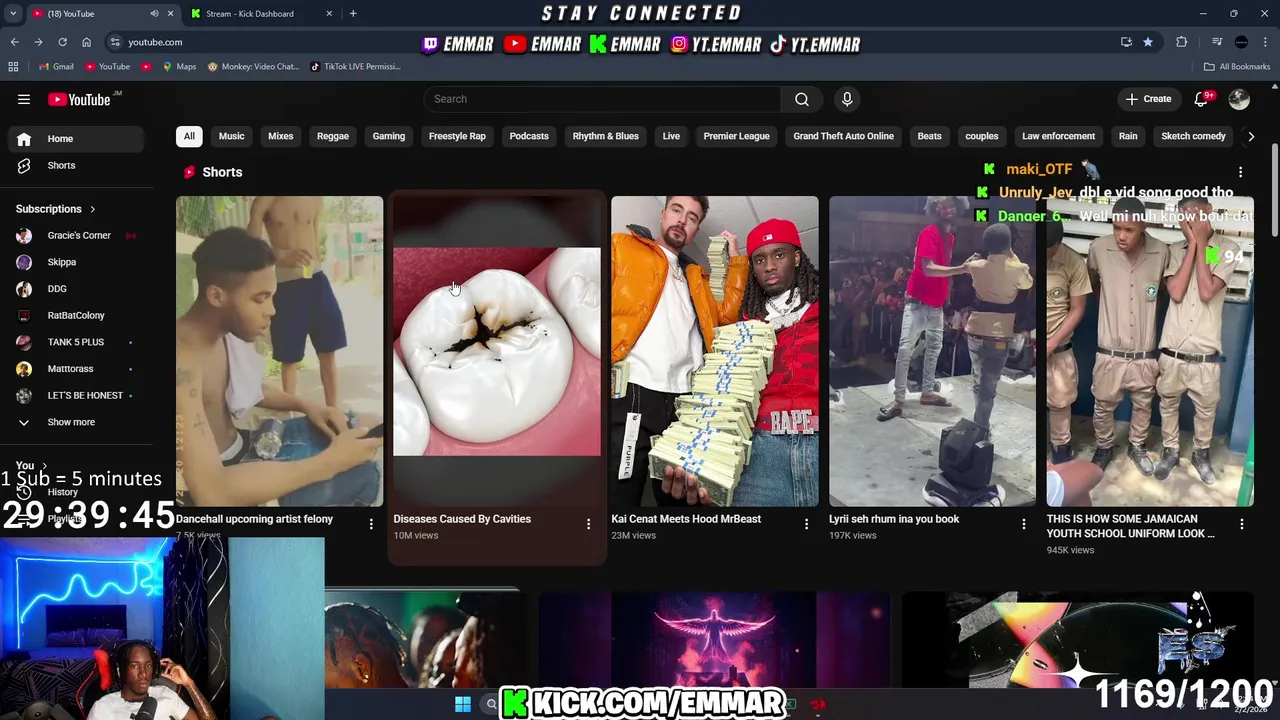Screen dimensions: 1280x720
Task: Mute the YouTube tab audio icon
Action: tap(154, 13)
